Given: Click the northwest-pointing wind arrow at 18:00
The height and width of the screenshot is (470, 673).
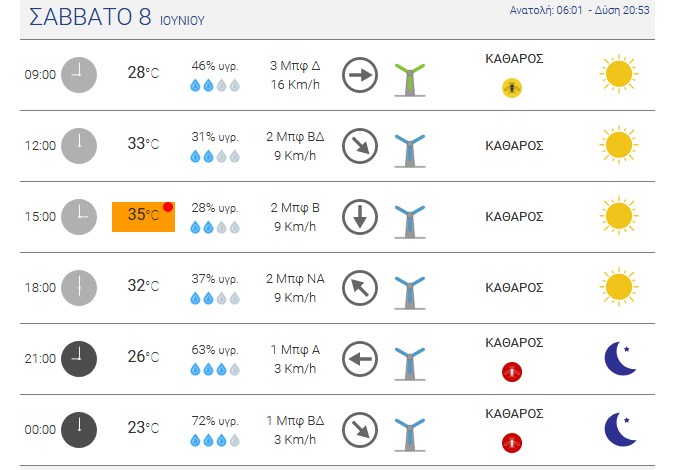Looking at the screenshot, I should pyautogui.click(x=360, y=288).
